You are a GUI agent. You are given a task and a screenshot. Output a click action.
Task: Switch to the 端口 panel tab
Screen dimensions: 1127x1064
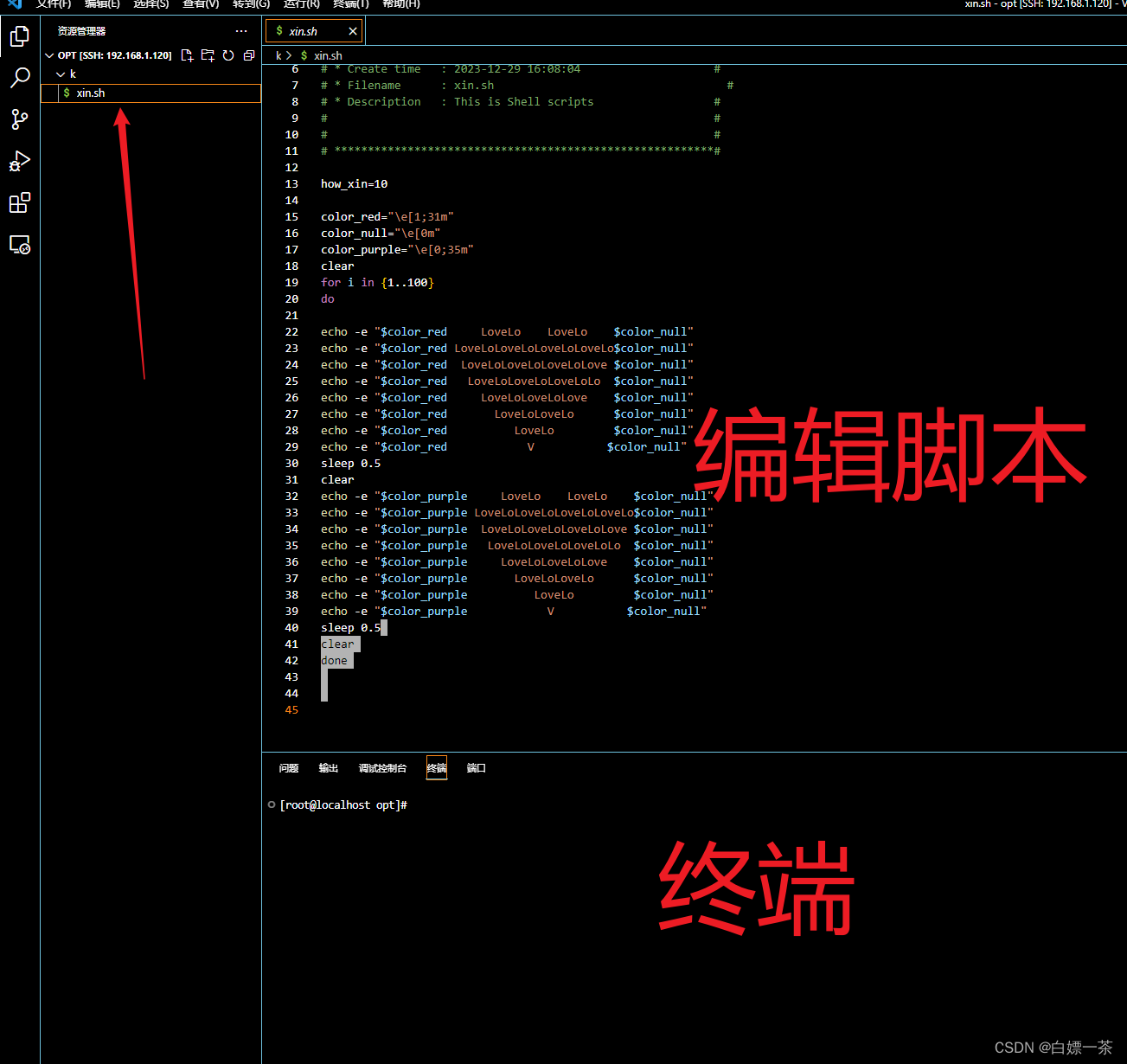(477, 768)
